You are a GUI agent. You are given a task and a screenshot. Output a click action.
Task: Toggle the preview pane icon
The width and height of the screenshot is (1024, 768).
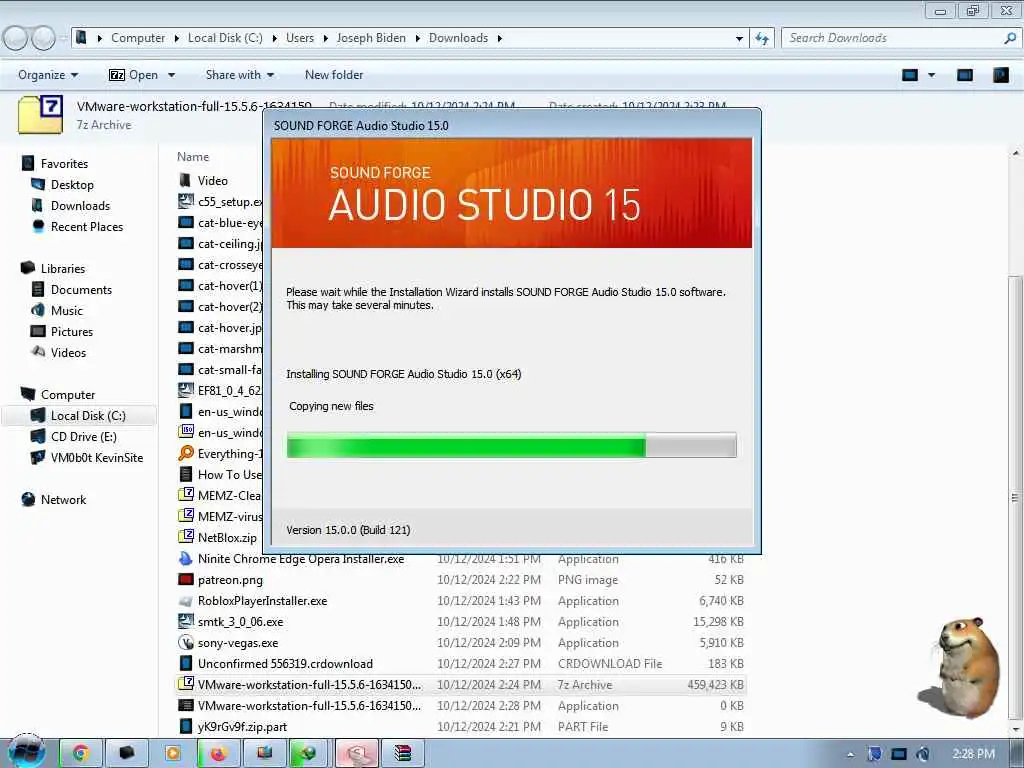[x=965, y=75]
